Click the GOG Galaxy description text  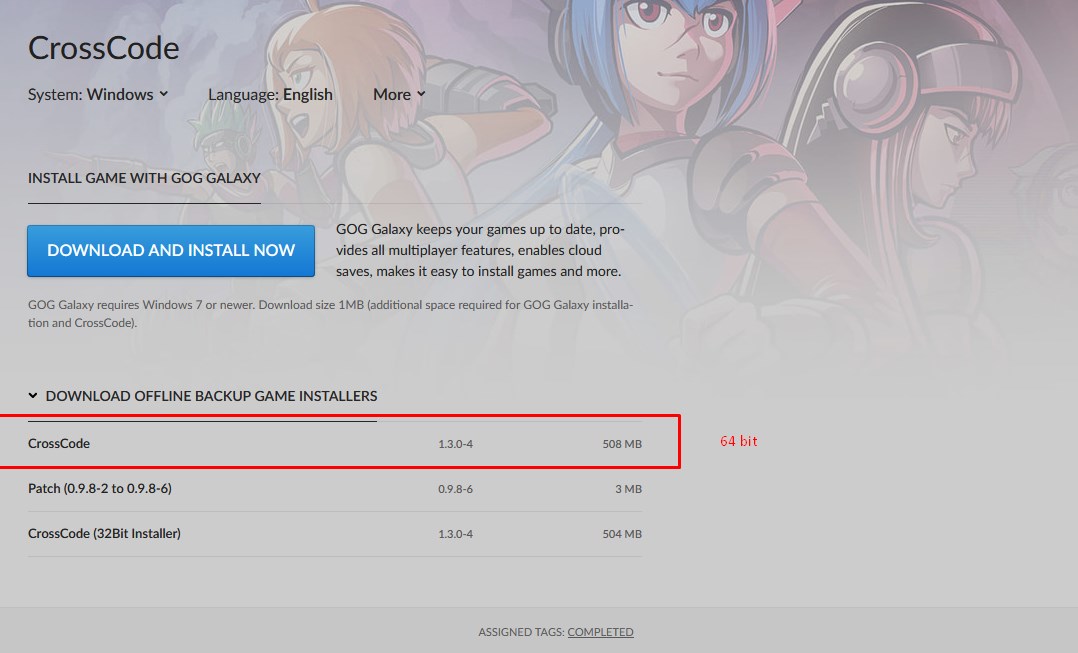[x=480, y=250]
